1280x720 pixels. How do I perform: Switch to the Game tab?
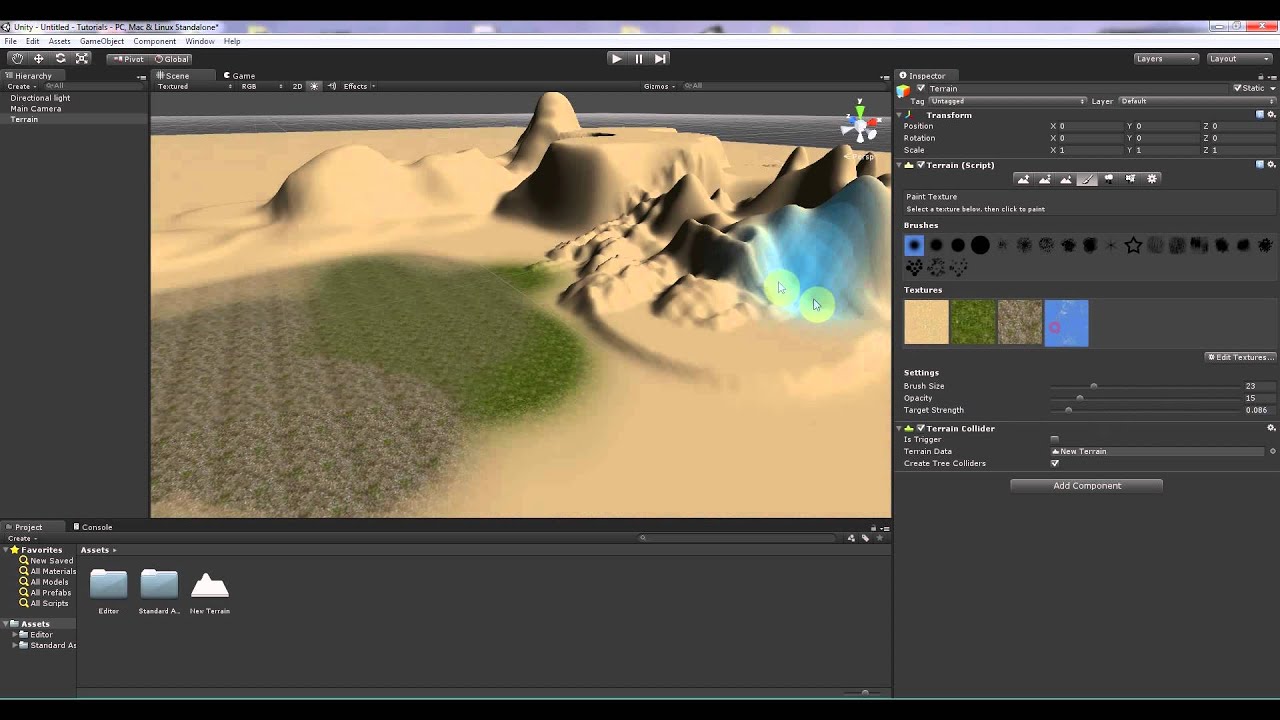point(240,76)
